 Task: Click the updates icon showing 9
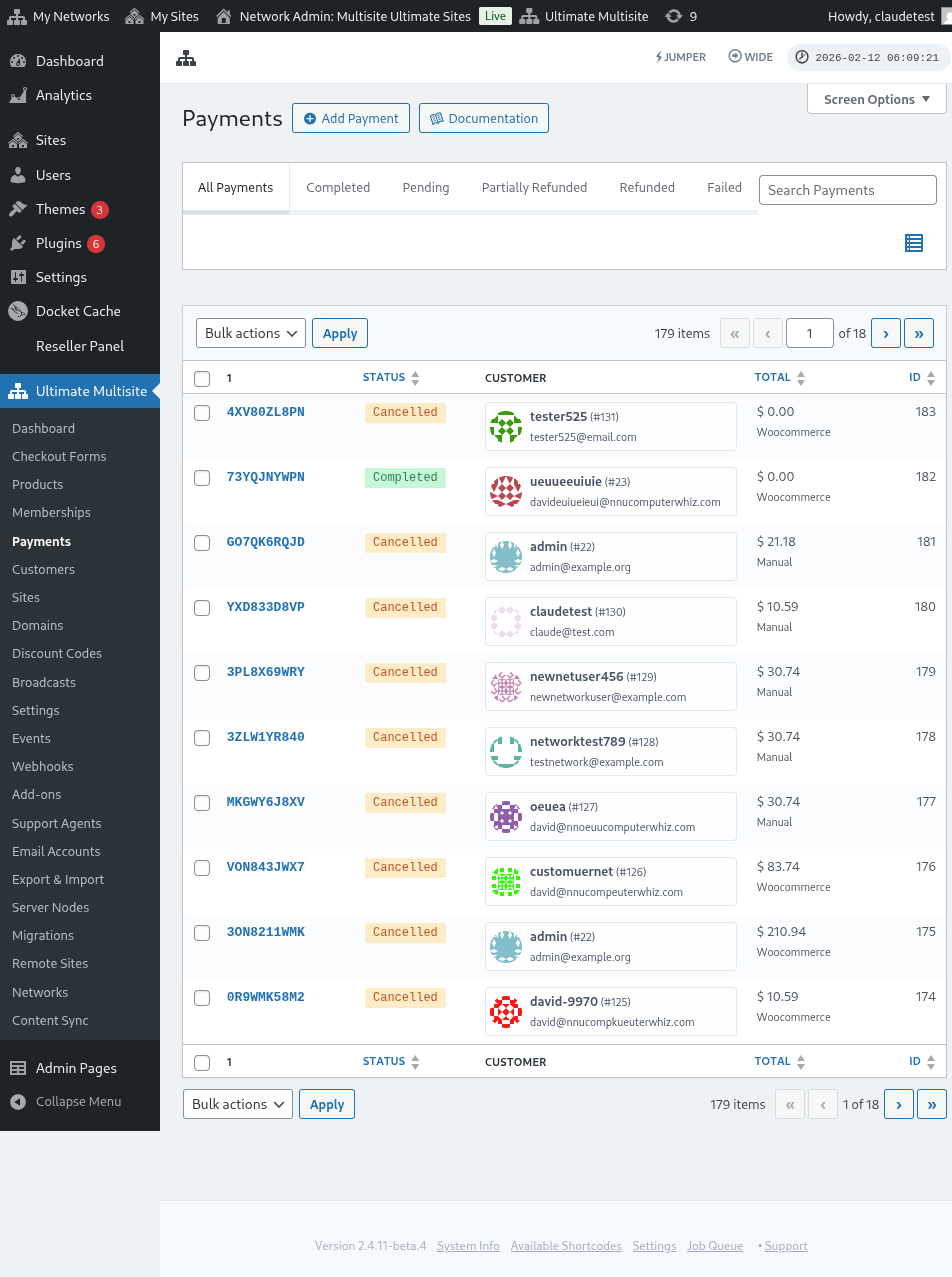click(x=681, y=16)
